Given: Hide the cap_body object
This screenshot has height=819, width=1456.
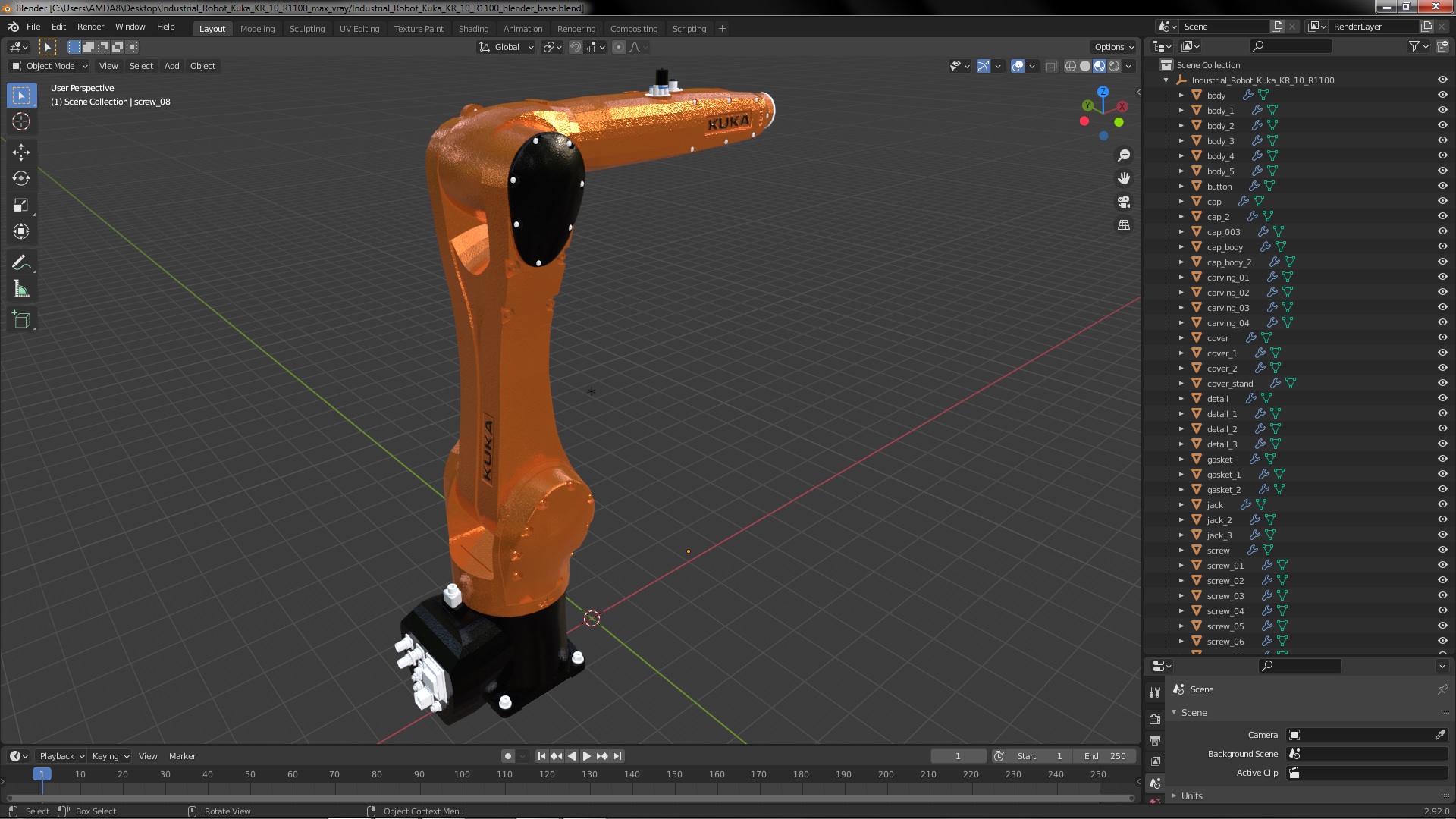Looking at the screenshot, I should coord(1442,247).
